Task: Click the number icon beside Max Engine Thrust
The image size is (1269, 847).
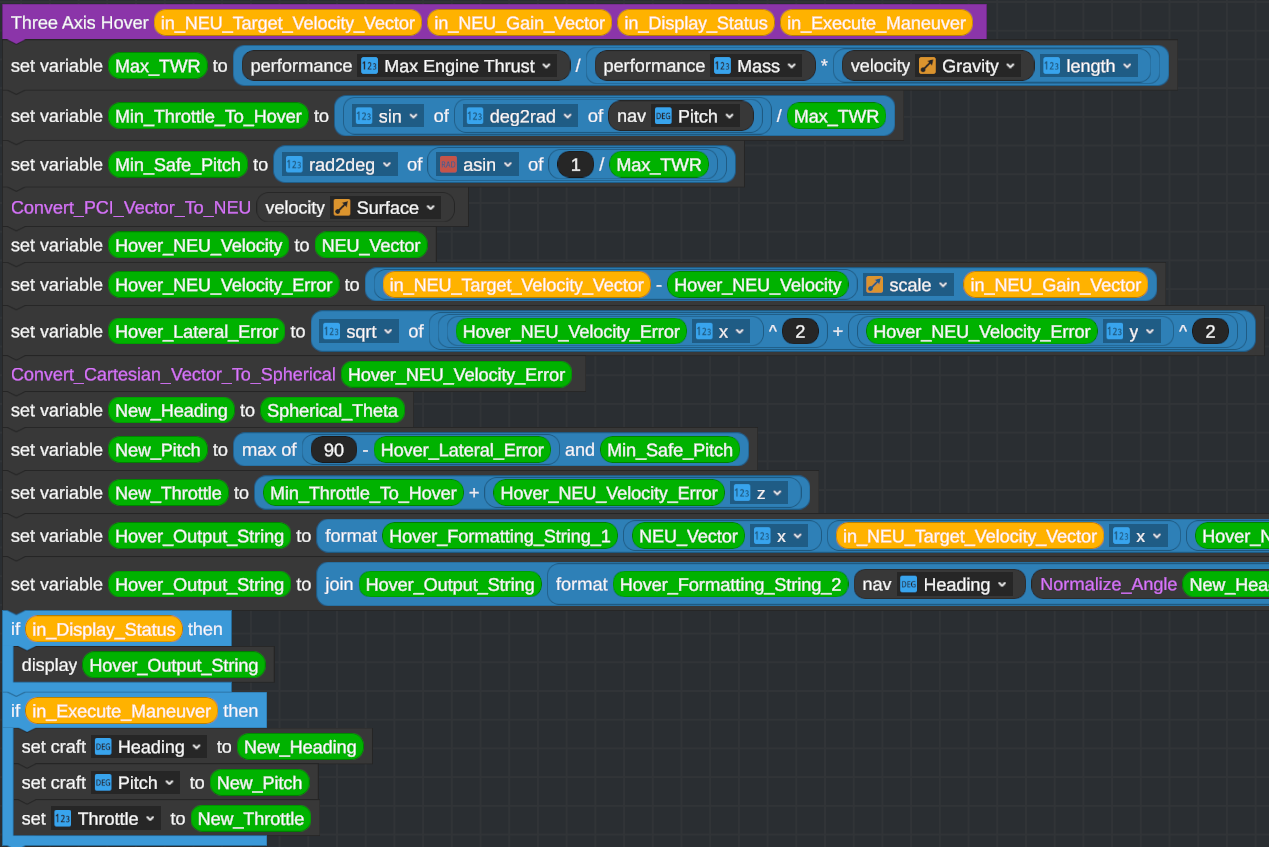Action: click(x=369, y=66)
